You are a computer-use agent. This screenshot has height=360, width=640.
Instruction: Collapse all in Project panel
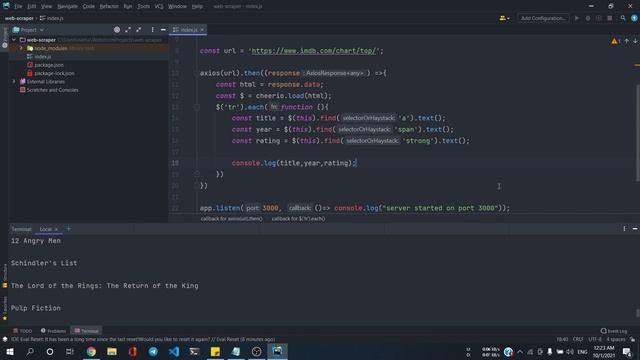tap(139, 30)
